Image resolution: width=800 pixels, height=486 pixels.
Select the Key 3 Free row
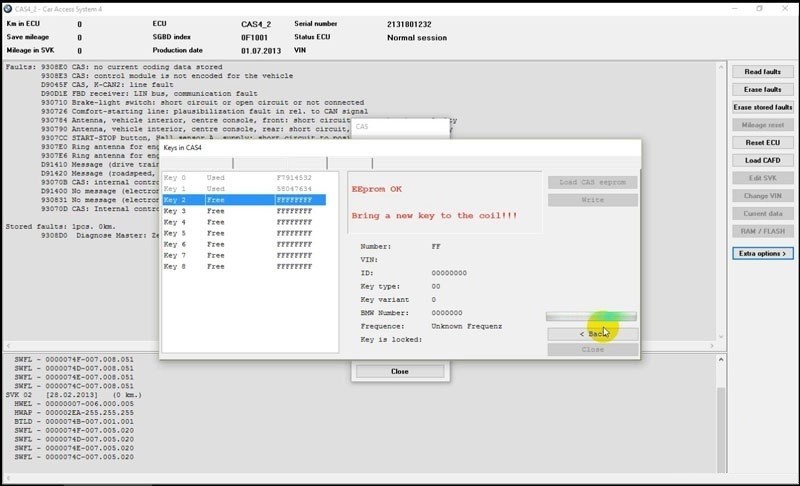(244, 211)
